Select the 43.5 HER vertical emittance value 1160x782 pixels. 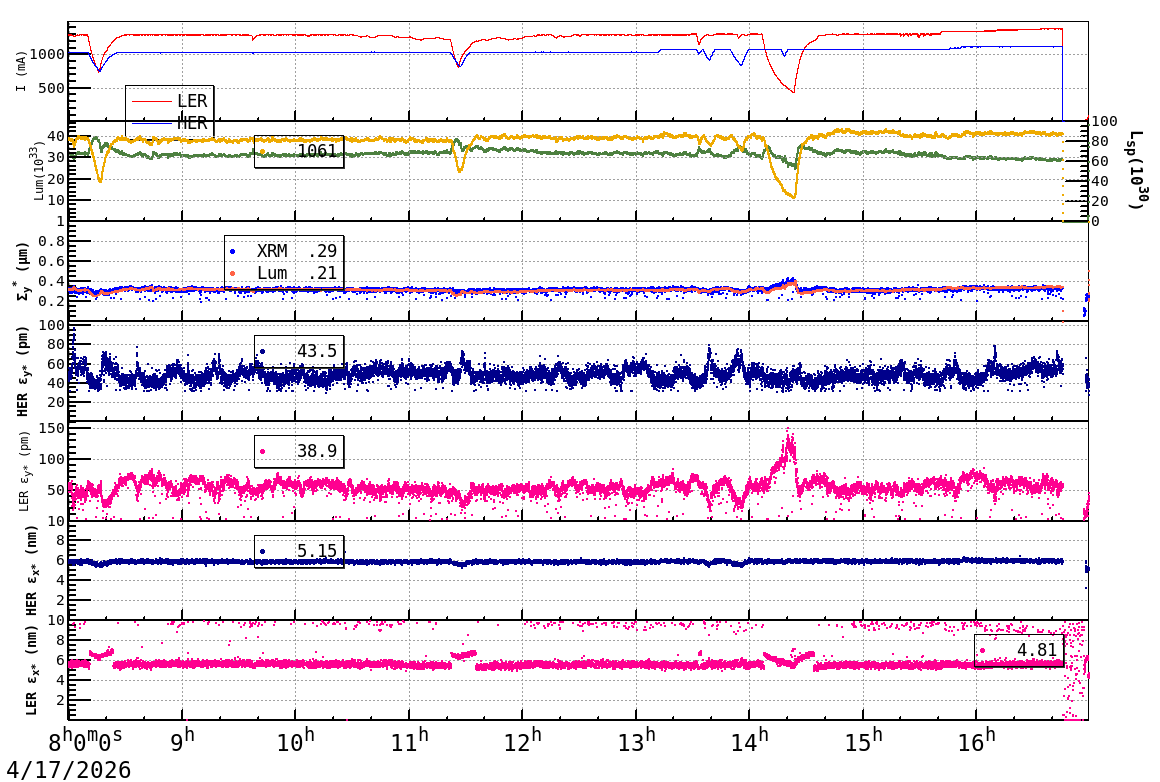pos(299,351)
